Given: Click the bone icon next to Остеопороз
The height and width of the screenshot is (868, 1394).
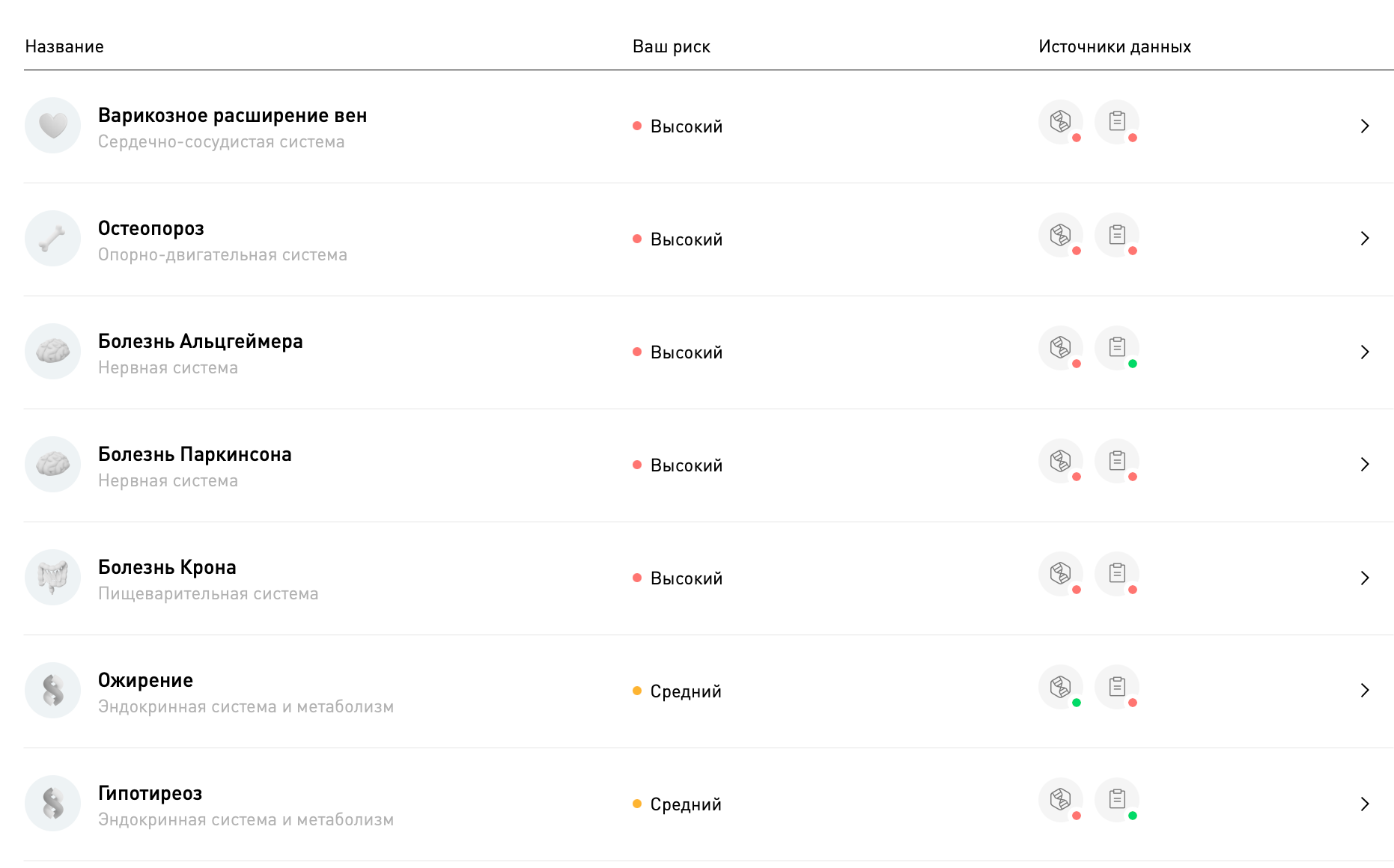Looking at the screenshot, I should (x=52, y=239).
